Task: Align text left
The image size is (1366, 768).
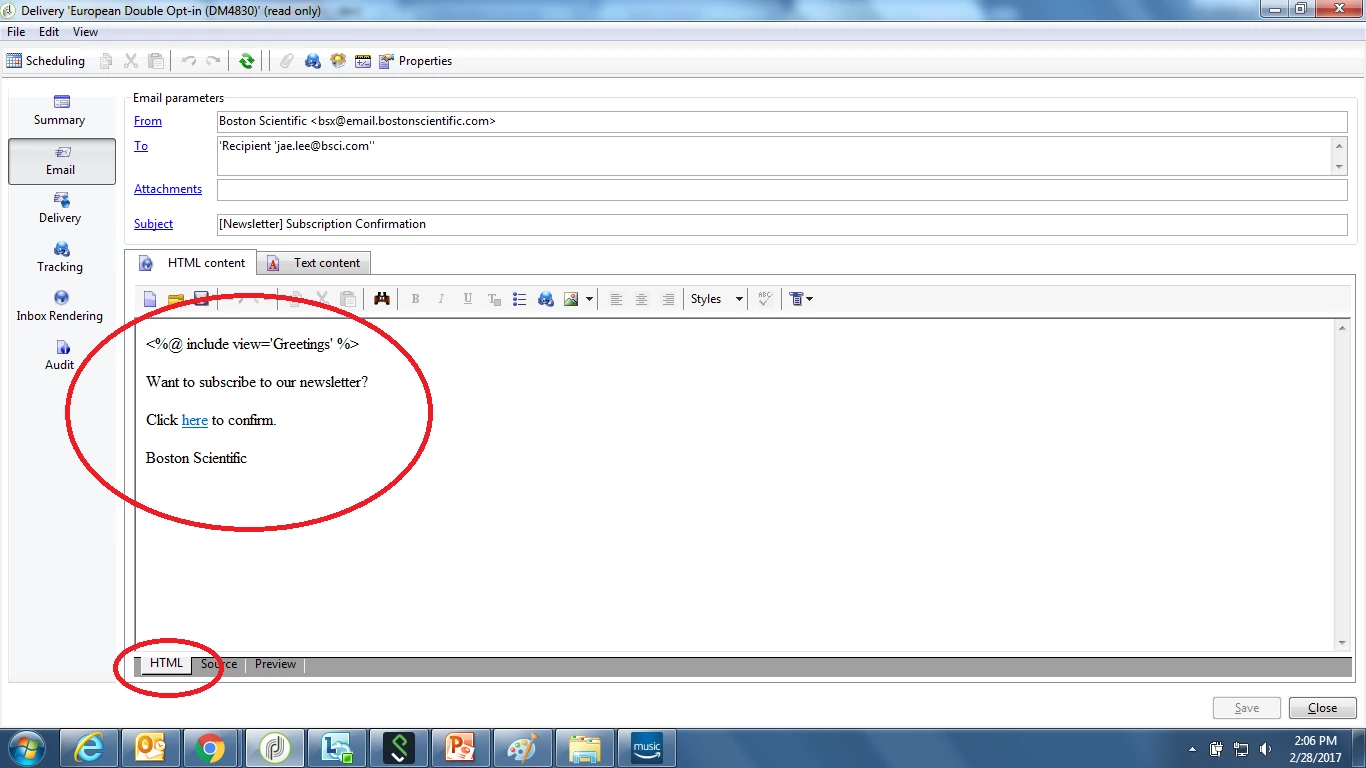Action: (x=616, y=299)
